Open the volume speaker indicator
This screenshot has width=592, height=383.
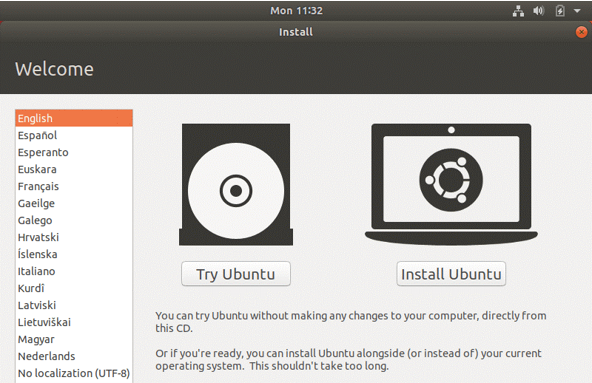[539, 11]
